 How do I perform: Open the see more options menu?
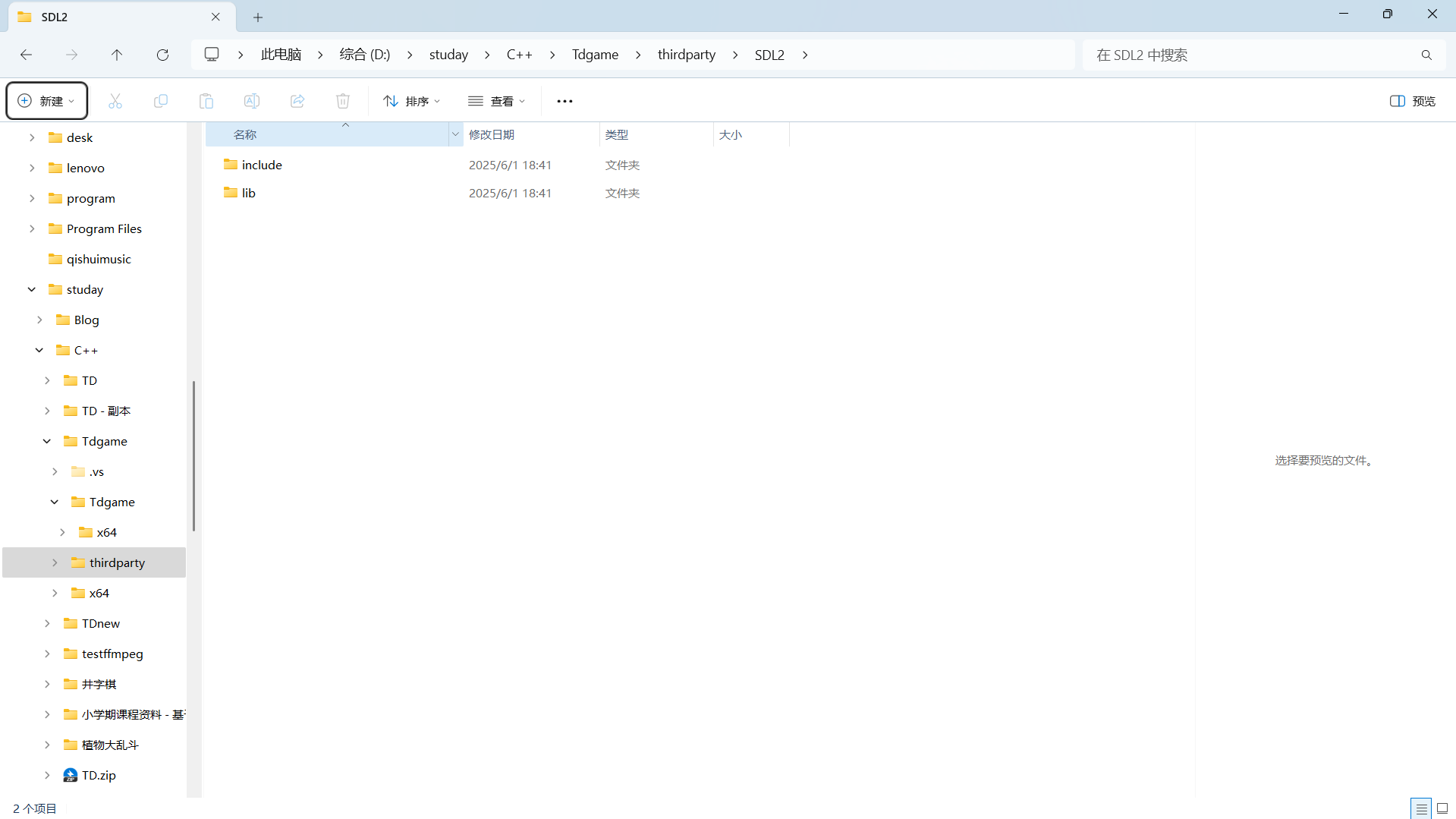click(564, 101)
